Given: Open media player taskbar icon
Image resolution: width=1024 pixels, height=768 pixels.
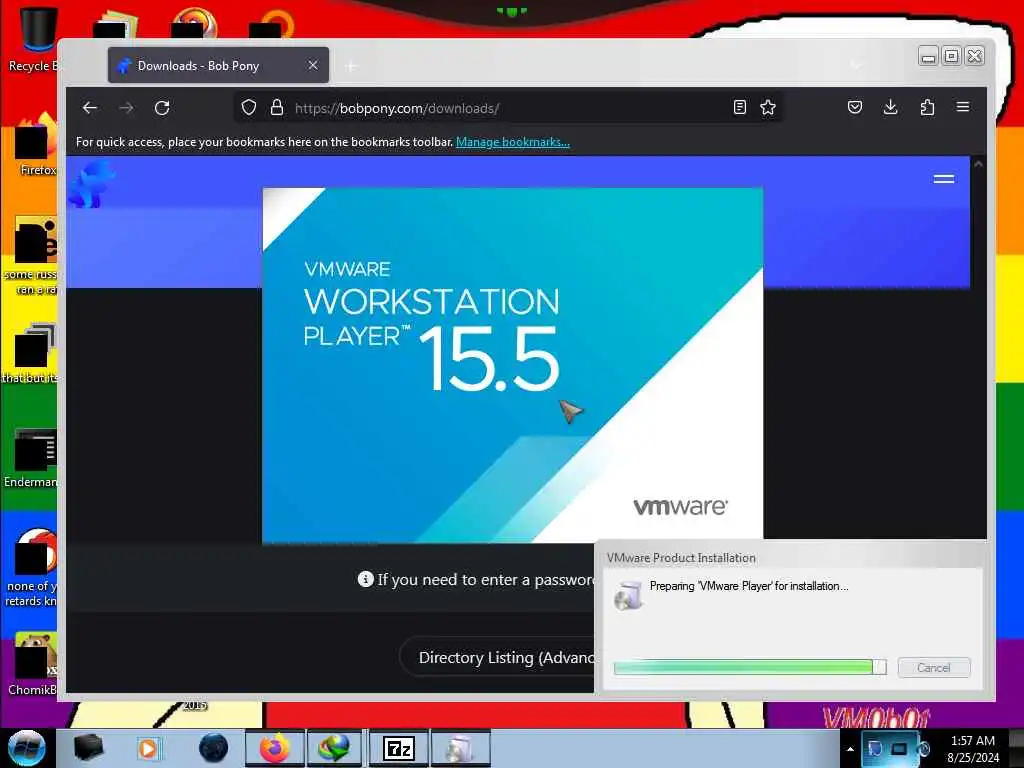Looking at the screenshot, I should (148, 748).
